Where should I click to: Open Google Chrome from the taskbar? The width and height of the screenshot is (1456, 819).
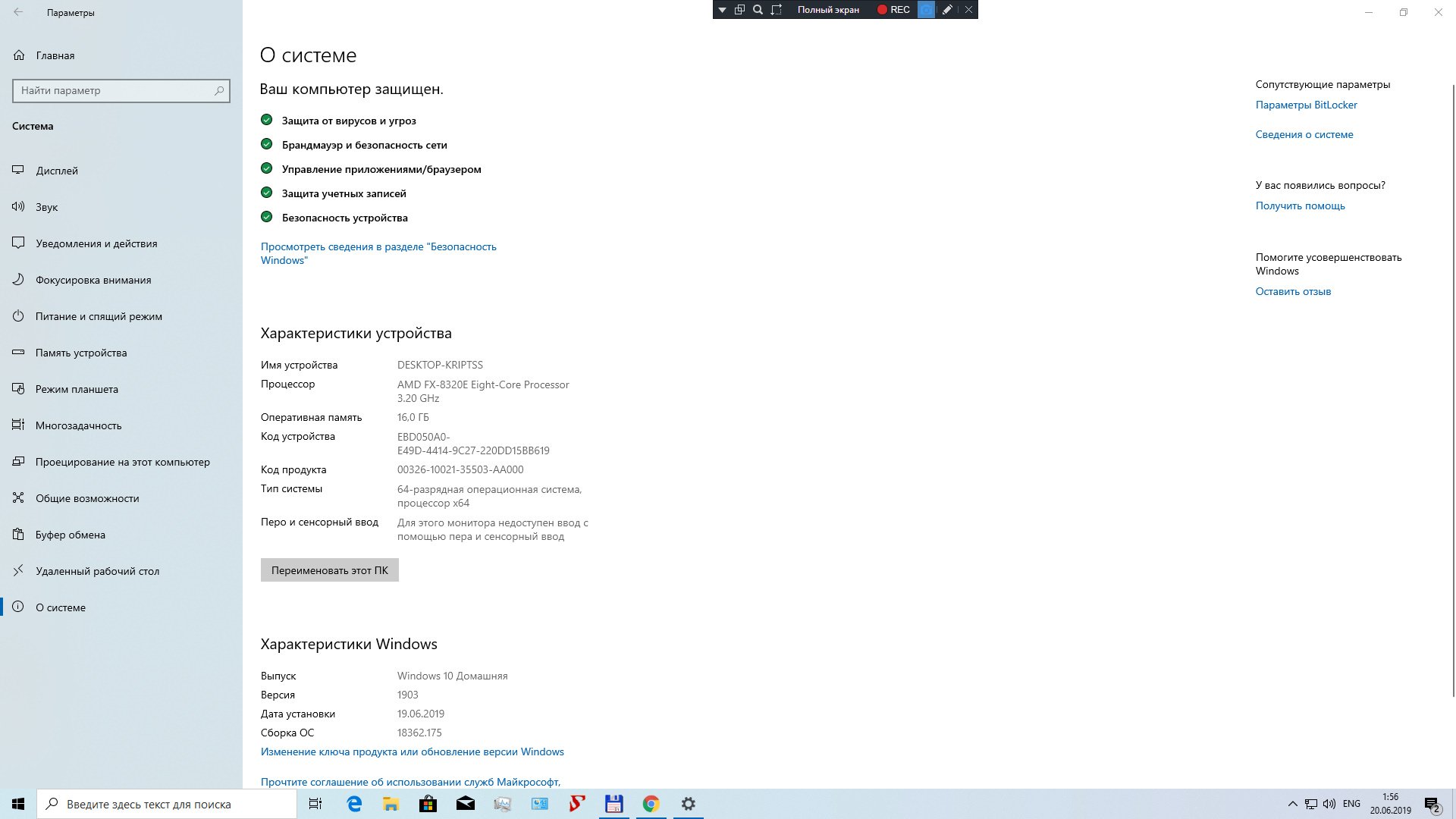click(651, 804)
